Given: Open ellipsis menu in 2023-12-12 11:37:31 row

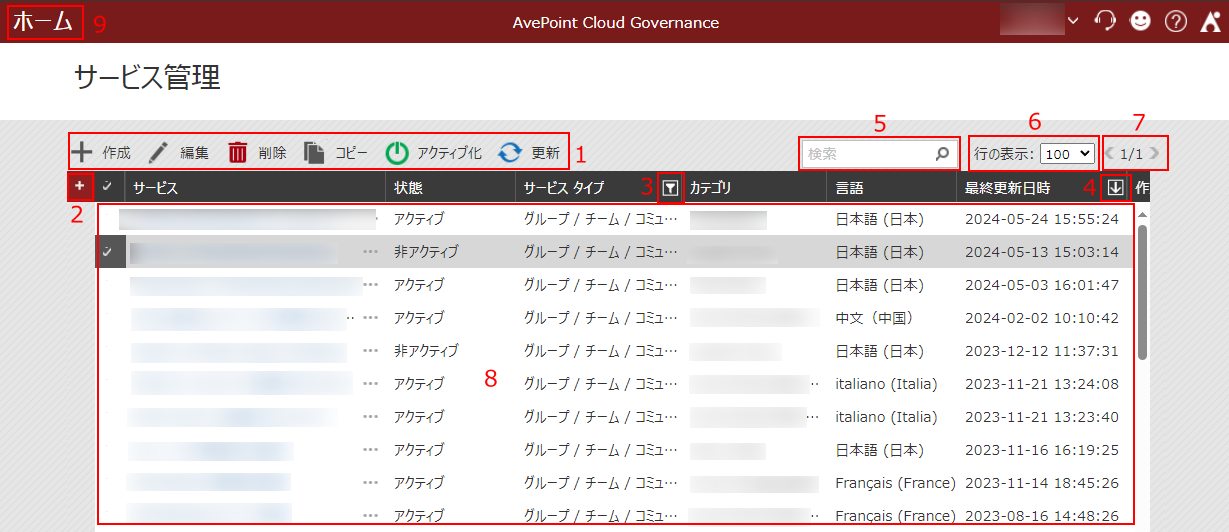Looking at the screenshot, I should pos(371,351).
